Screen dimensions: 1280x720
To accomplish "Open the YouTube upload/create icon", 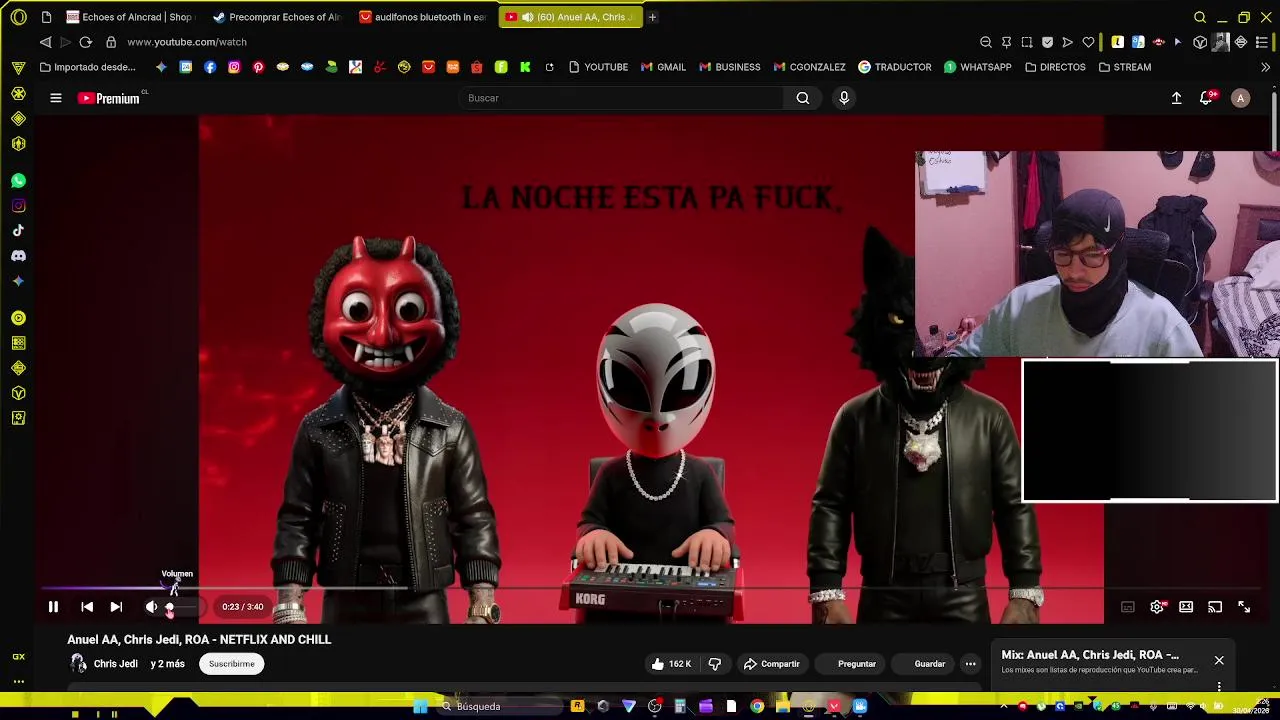I will point(1177,98).
